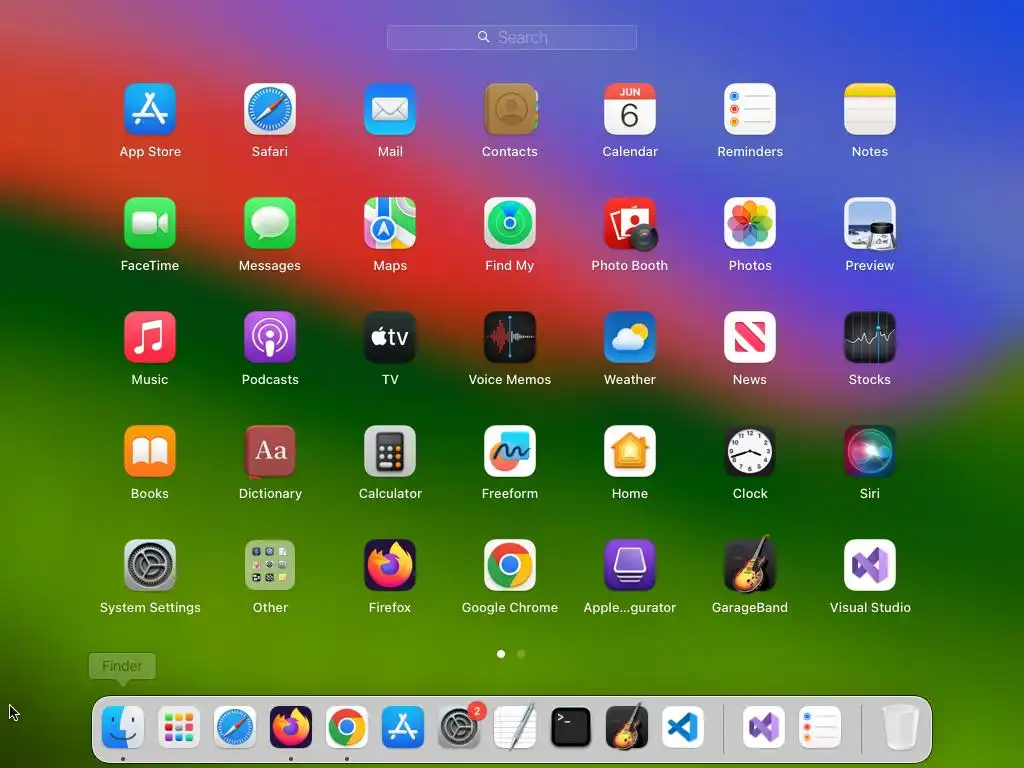Launch the Home app
1024x768 pixels.
click(630, 451)
